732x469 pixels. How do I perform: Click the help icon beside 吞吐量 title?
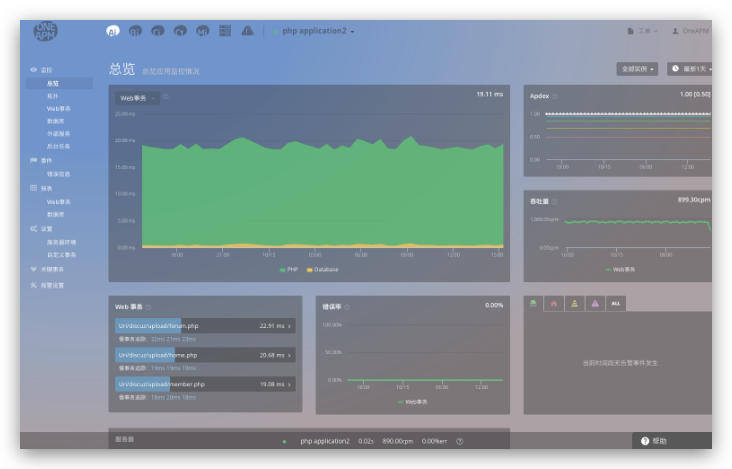[x=555, y=202]
